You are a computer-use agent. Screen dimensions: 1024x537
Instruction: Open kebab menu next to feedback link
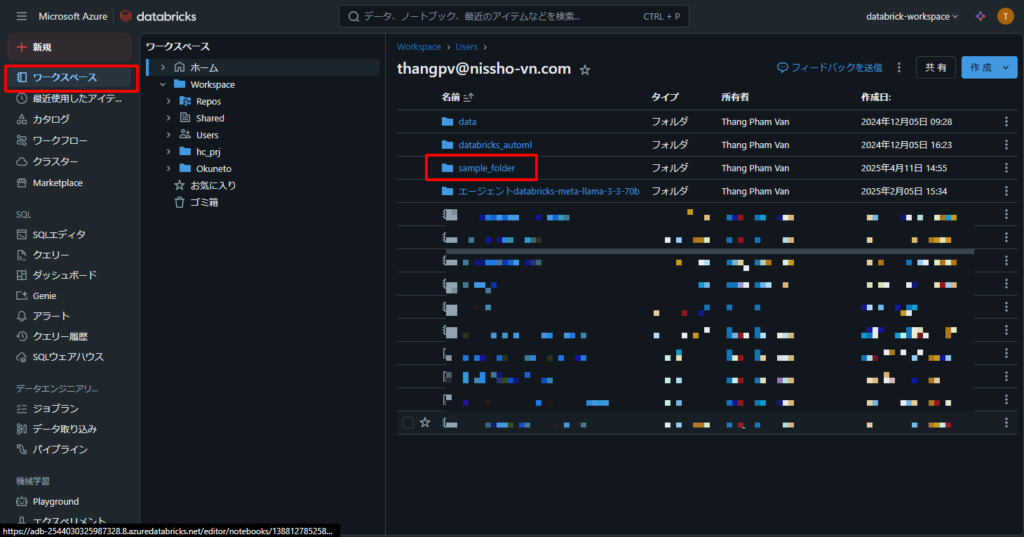(x=899, y=67)
